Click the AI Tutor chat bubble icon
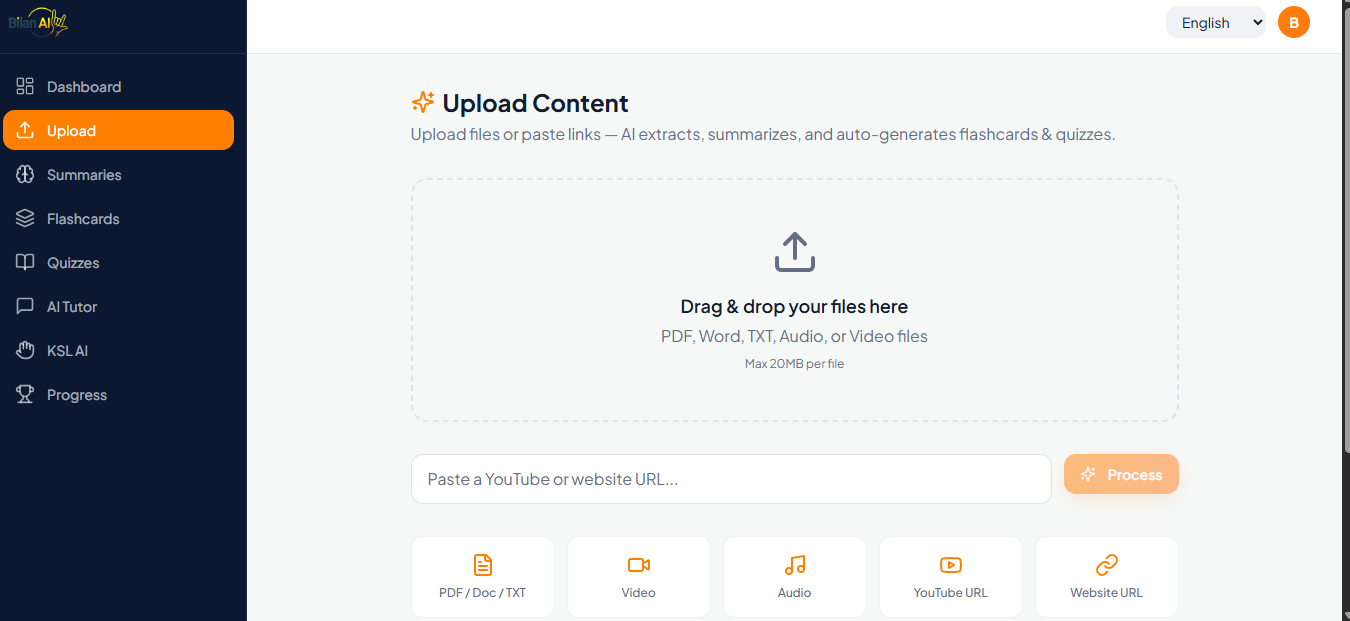 click(25, 307)
